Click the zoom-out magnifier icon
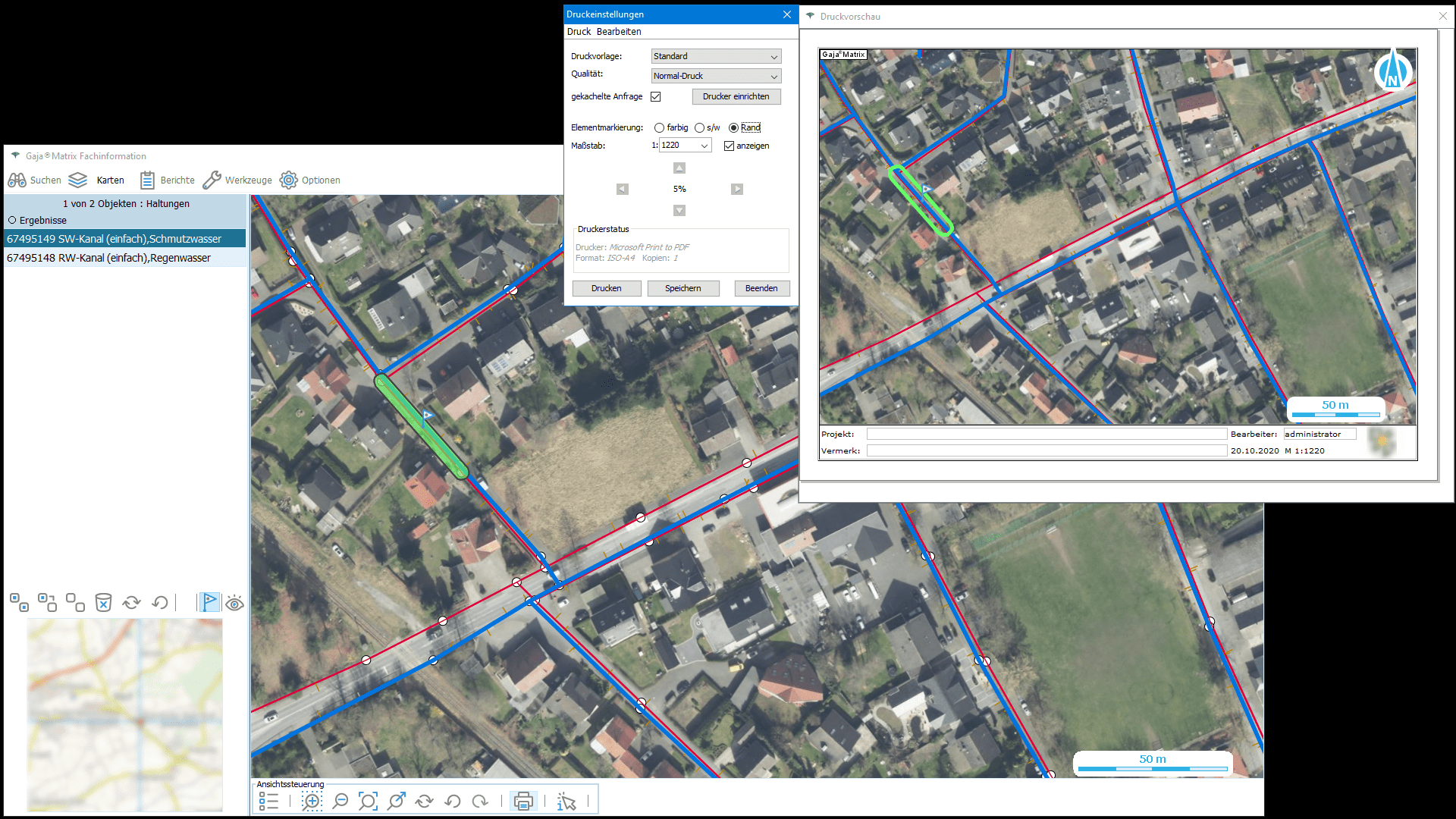 [340, 802]
